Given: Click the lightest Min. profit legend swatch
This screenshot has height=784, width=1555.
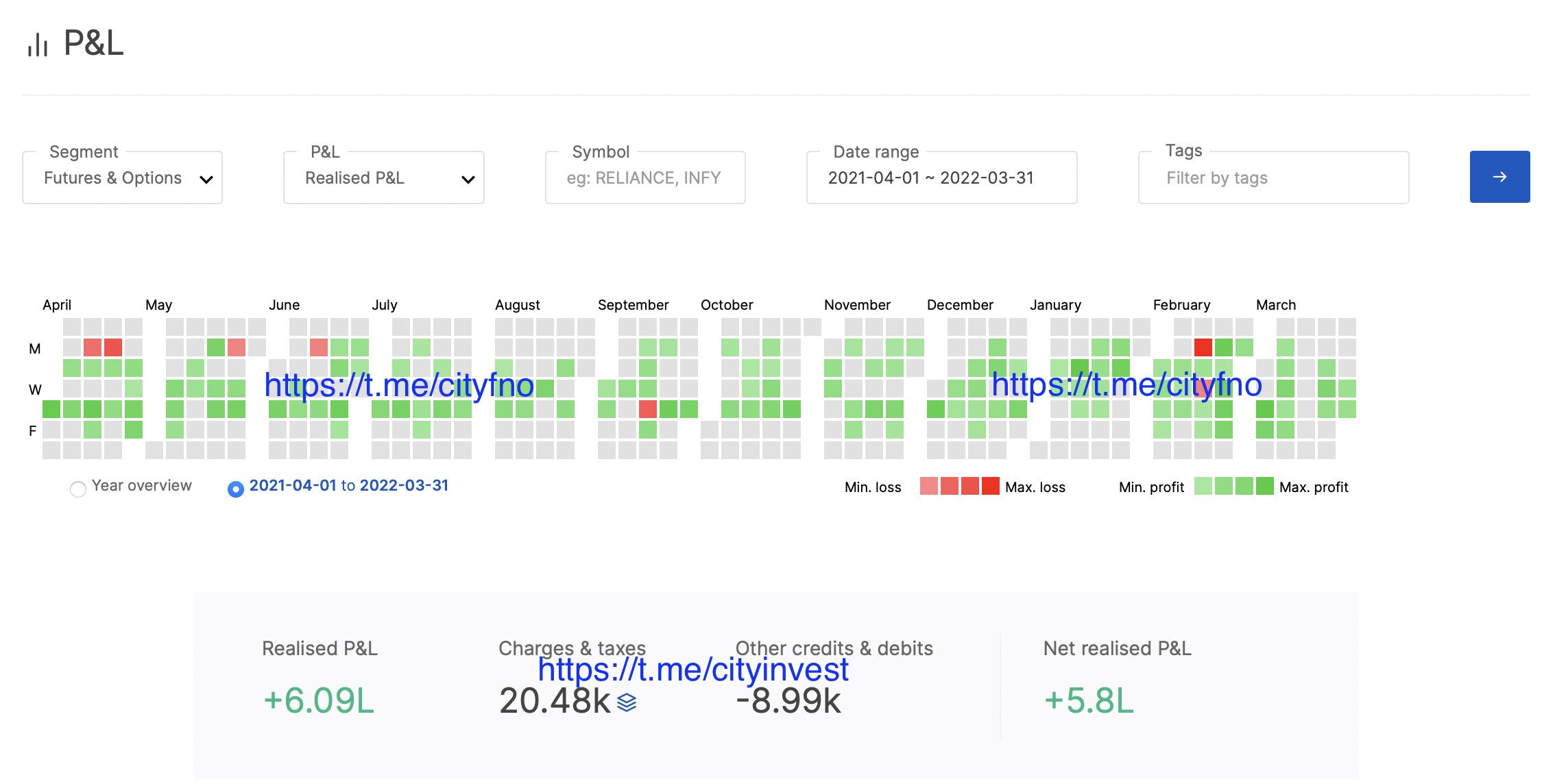Looking at the screenshot, I should coord(1203,486).
